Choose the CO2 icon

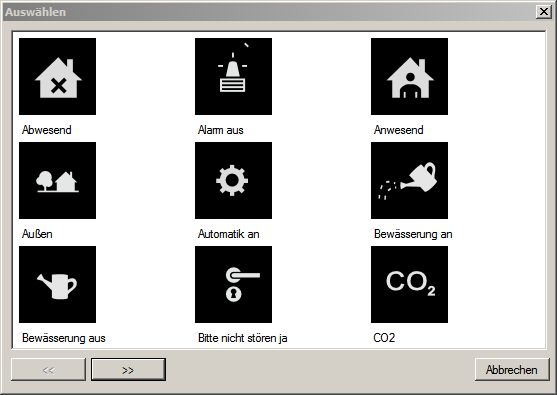[x=410, y=285]
